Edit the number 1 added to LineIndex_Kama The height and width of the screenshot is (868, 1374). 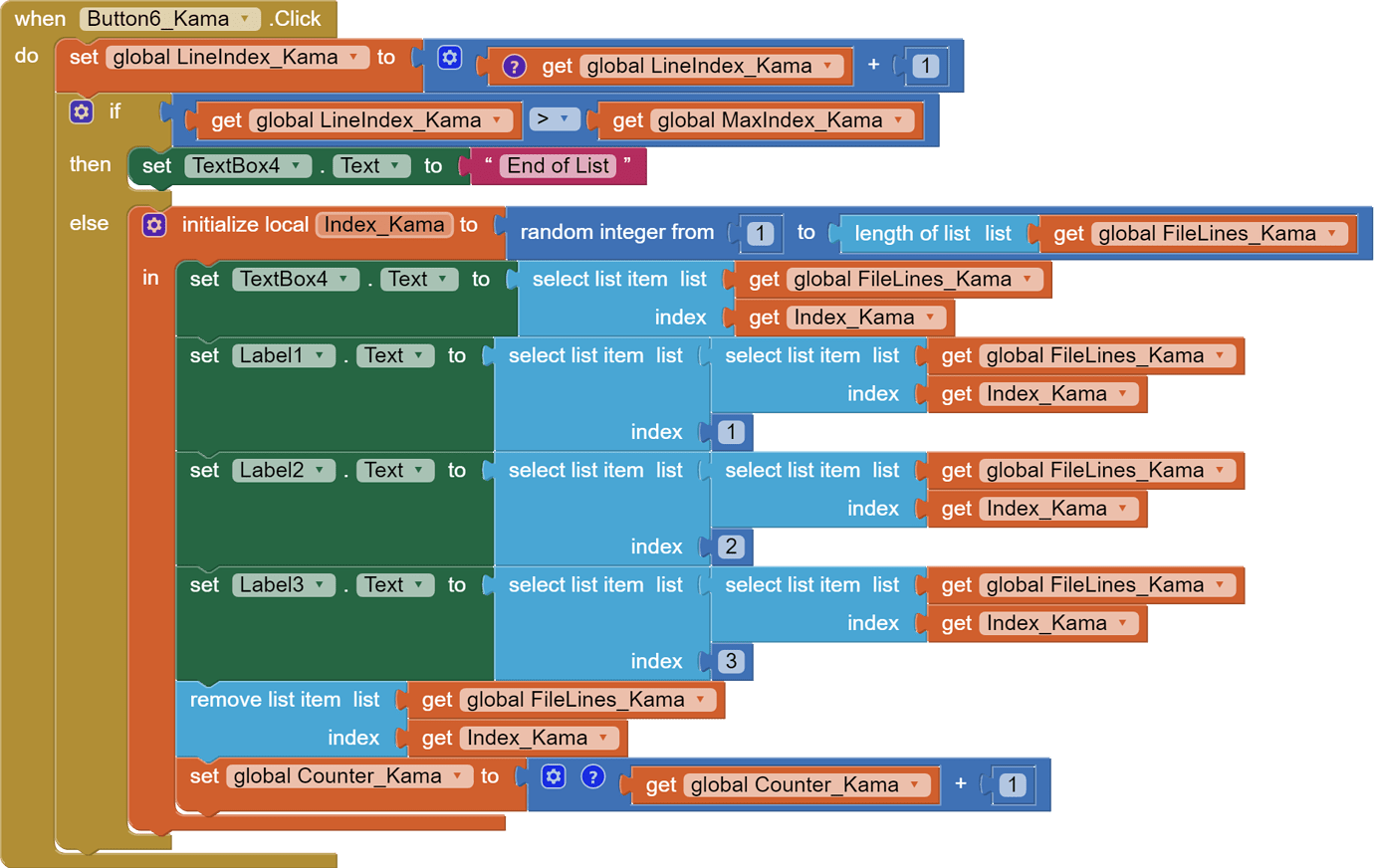[926, 66]
